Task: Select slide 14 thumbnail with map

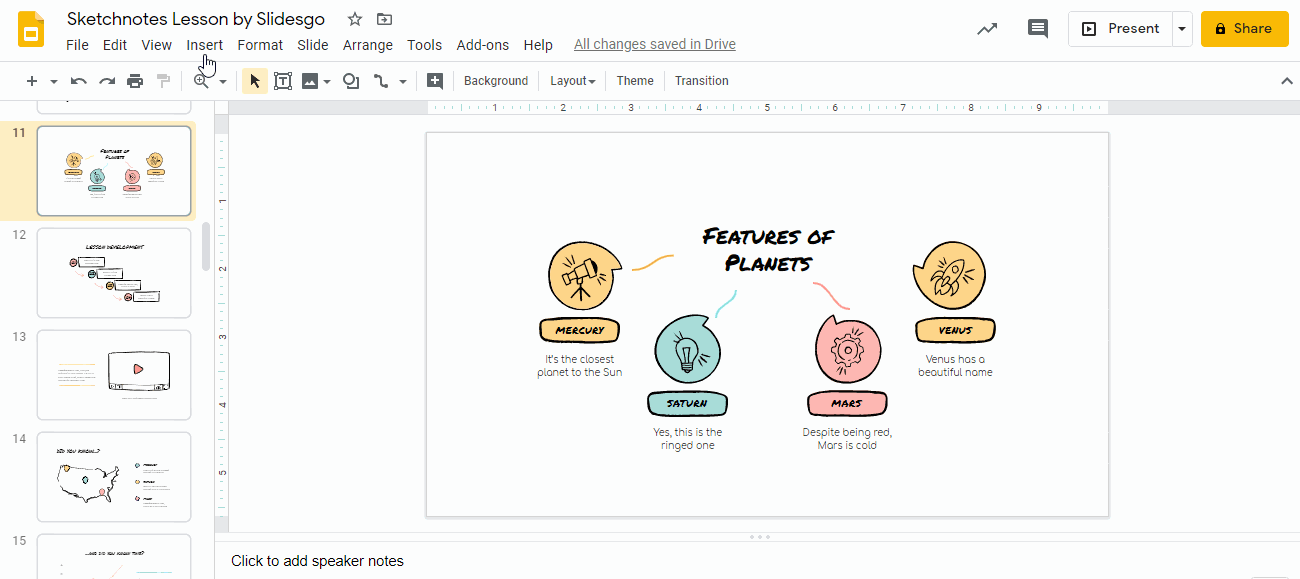Action: click(x=114, y=477)
